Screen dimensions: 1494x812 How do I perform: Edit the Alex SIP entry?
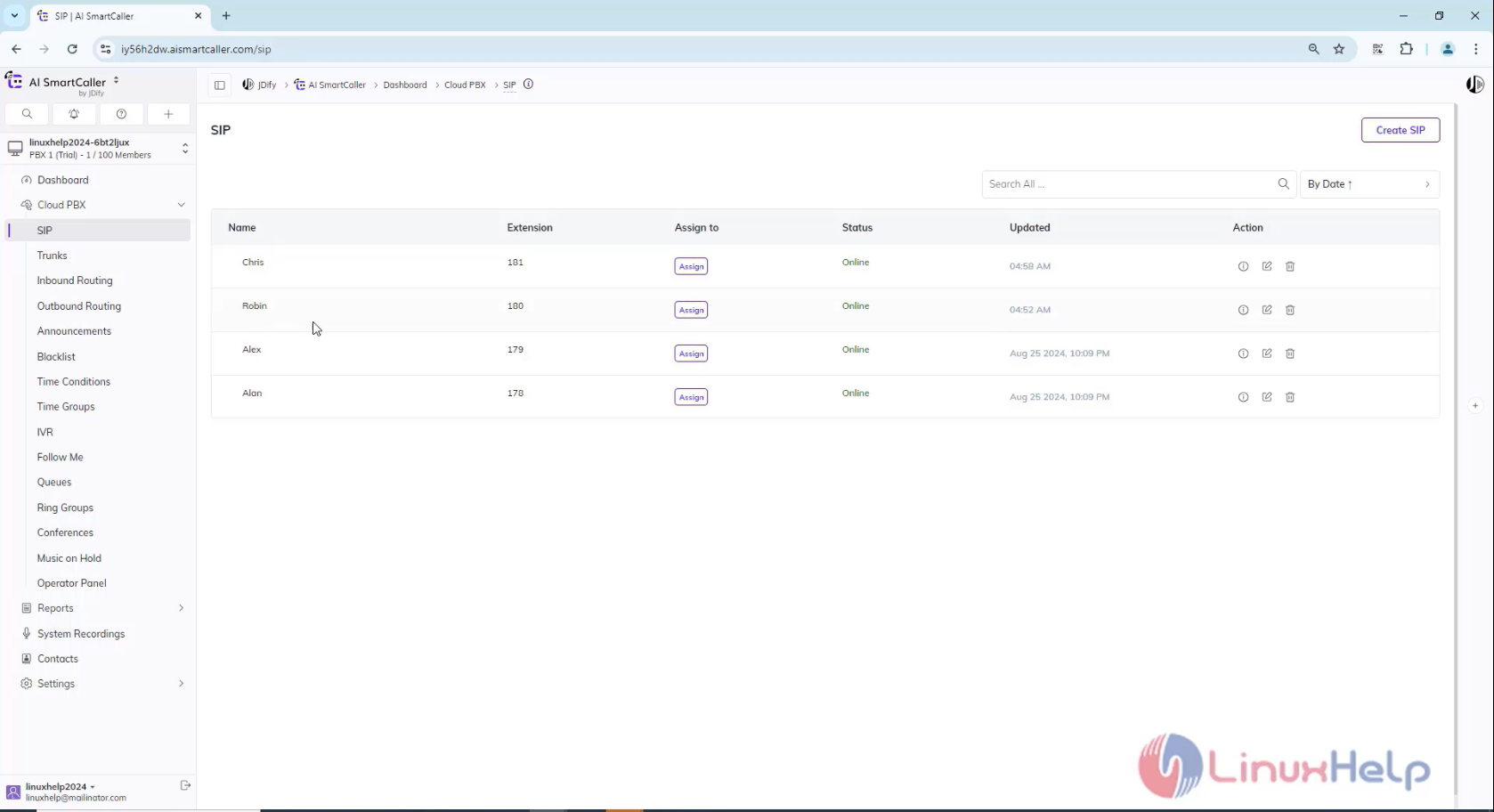[1266, 353]
